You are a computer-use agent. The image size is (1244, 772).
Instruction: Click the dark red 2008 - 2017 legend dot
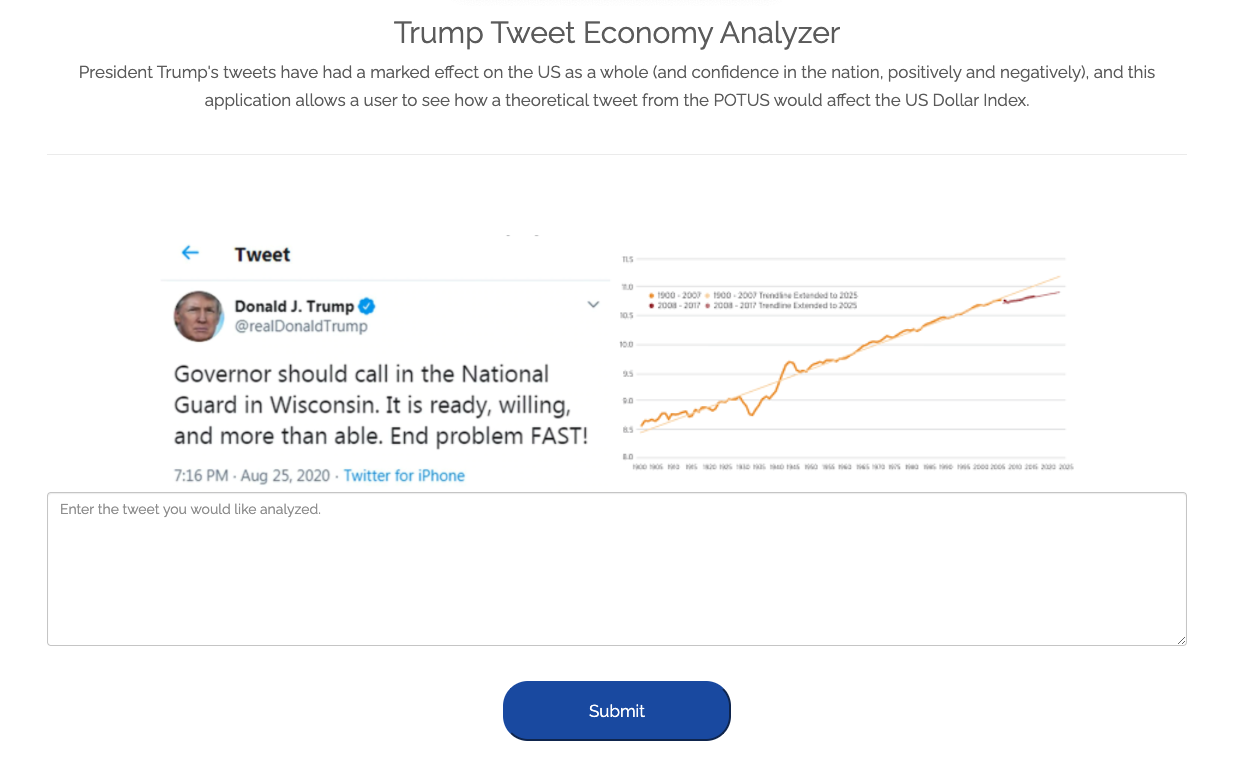coord(651,305)
